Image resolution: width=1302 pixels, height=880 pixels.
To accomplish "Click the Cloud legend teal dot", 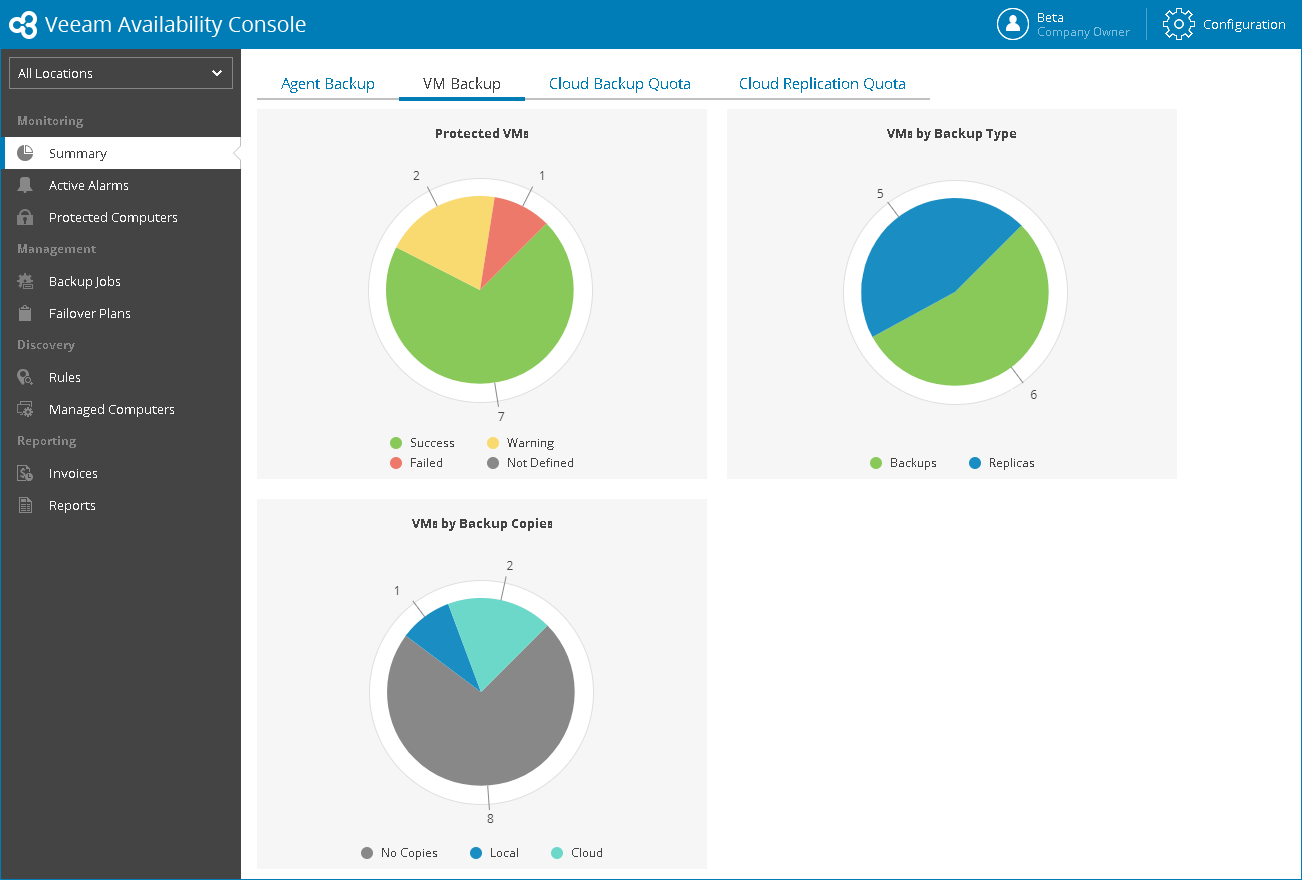I will [x=557, y=853].
